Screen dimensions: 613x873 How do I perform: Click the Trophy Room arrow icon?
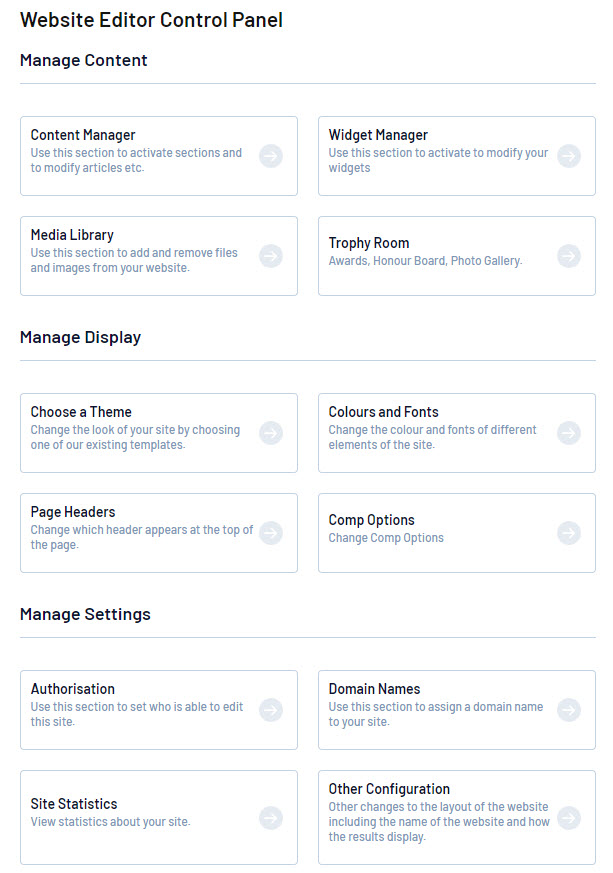point(569,256)
